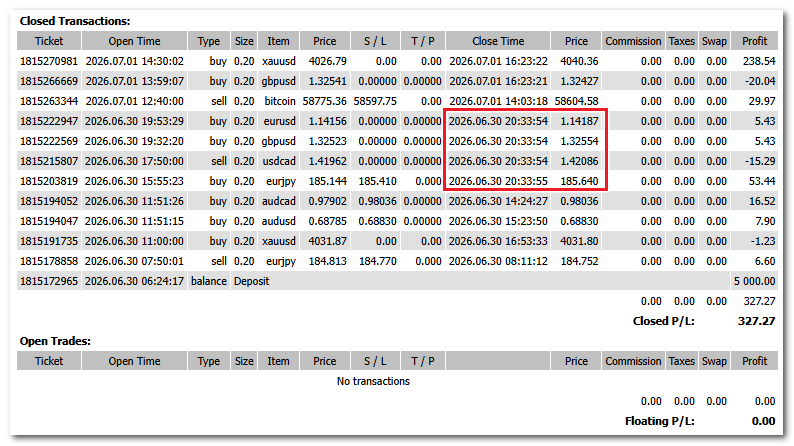The width and height of the screenshot is (794, 446).
Task: Click profit value 53.44
Action: [x=762, y=181]
